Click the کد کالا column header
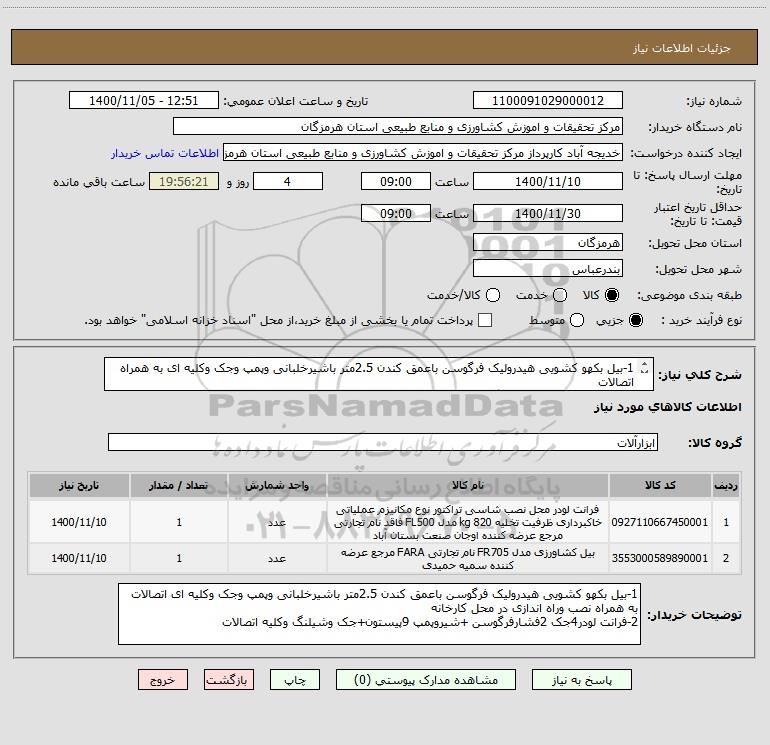Image resolution: width=770 pixels, height=745 pixels. coord(660,485)
